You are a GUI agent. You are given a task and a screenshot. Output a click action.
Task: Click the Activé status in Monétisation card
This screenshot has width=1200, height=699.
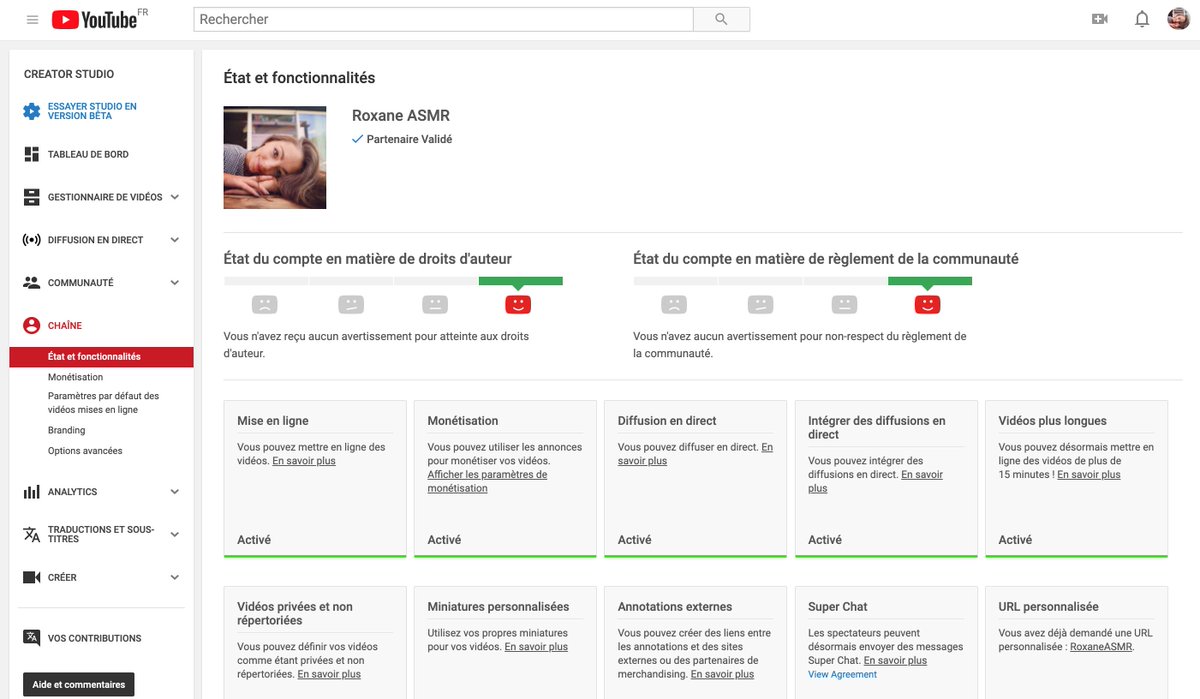pos(444,540)
